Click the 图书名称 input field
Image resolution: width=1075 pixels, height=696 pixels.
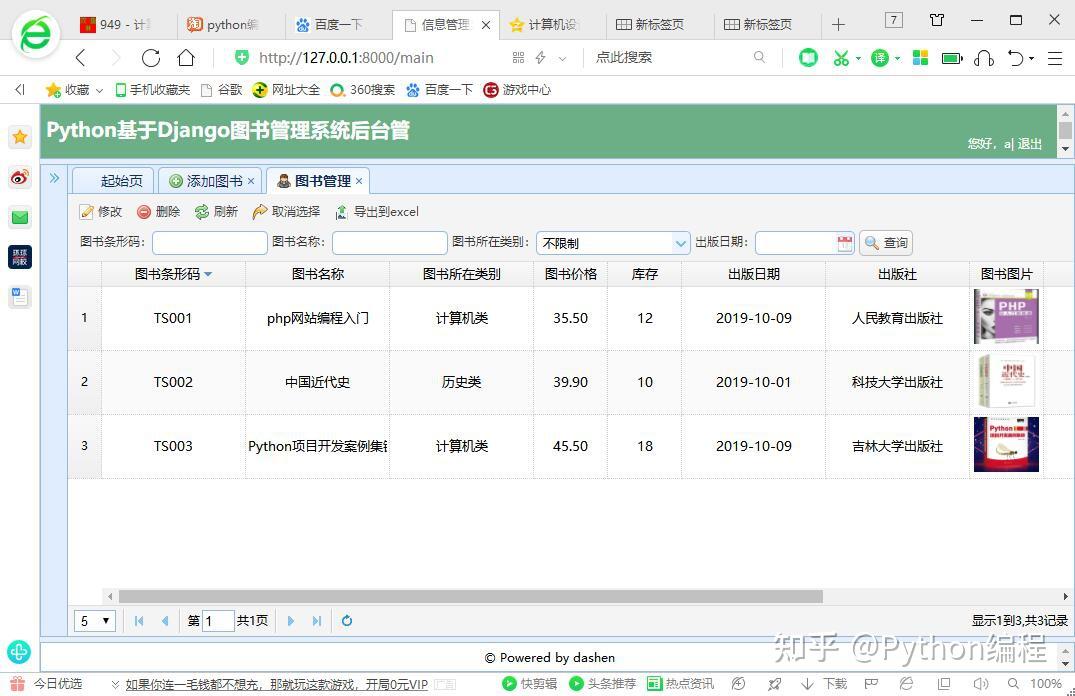(x=390, y=242)
